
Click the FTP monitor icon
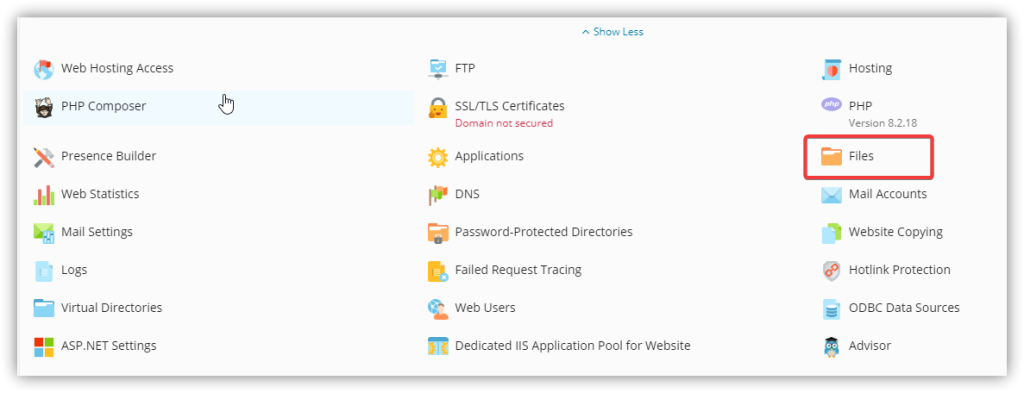click(438, 69)
